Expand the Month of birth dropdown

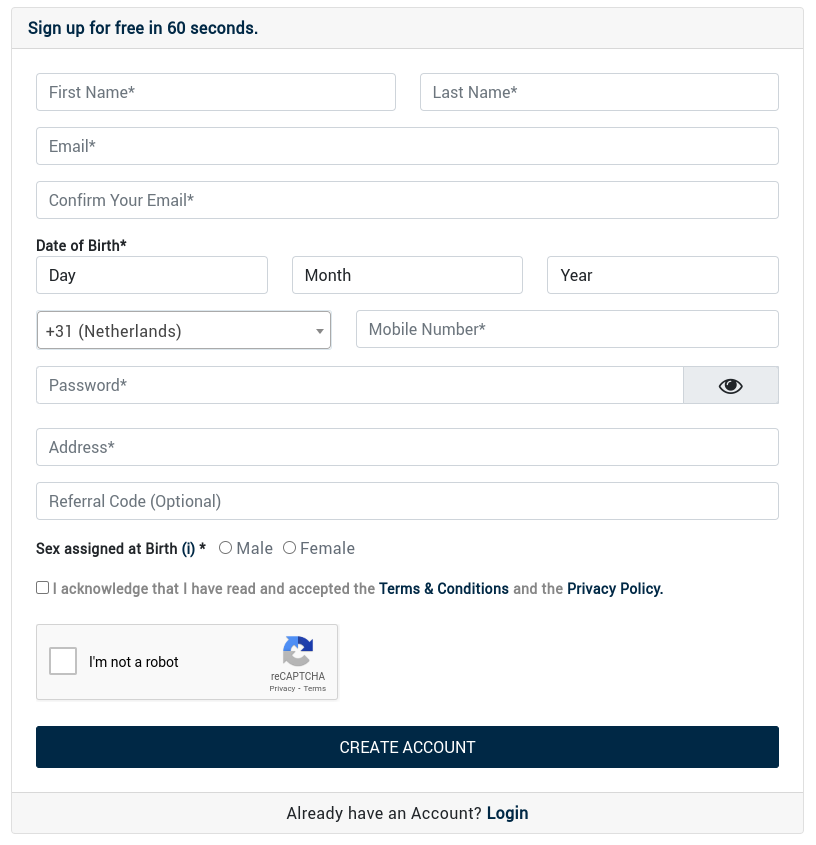pos(407,275)
